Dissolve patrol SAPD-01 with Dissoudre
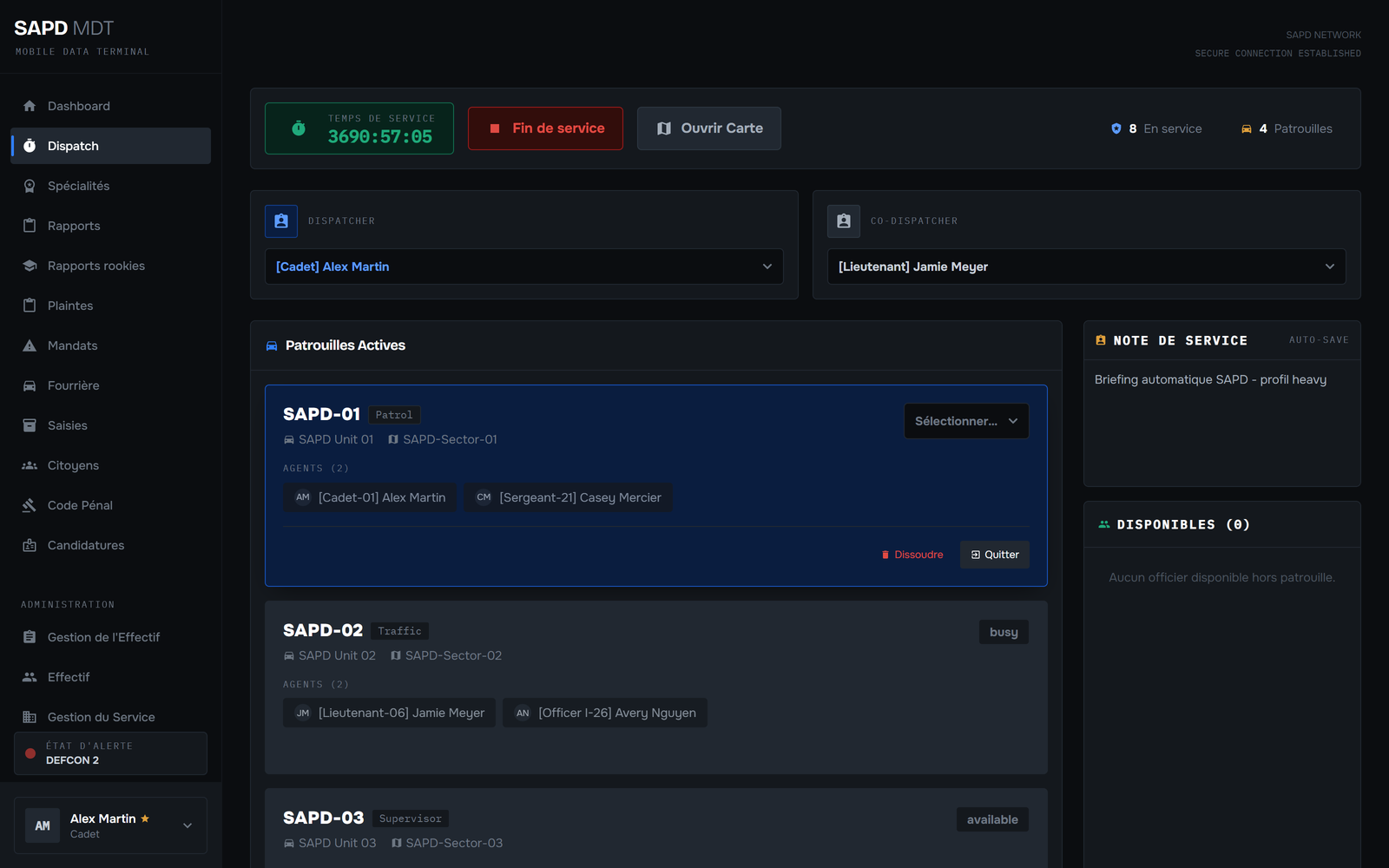 coord(912,555)
